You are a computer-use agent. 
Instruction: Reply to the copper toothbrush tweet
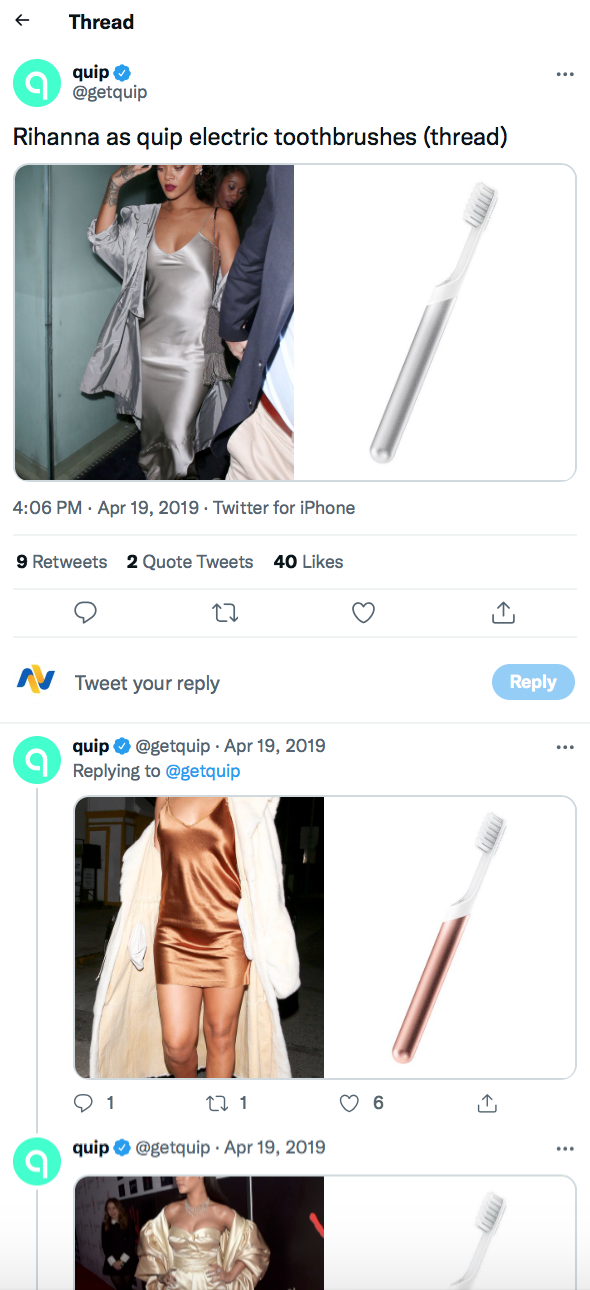coord(83,1103)
